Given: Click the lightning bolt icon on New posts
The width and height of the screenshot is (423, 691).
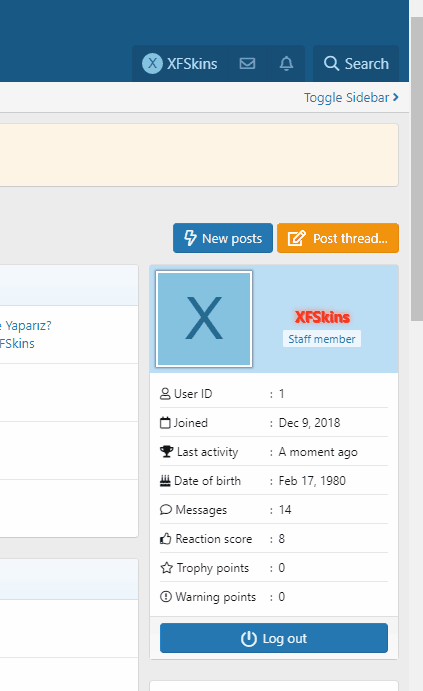Looking at the screenshot, I should (x=190, y=238).
